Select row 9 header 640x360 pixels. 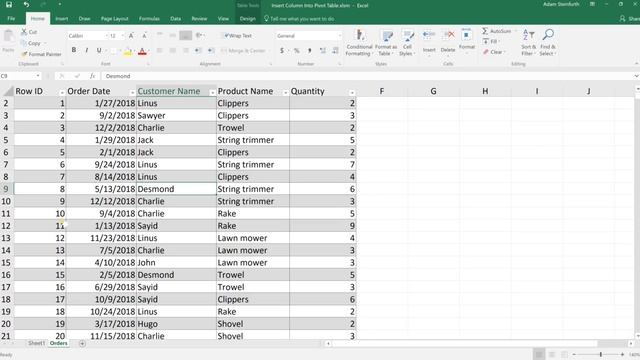click(6, 189)
